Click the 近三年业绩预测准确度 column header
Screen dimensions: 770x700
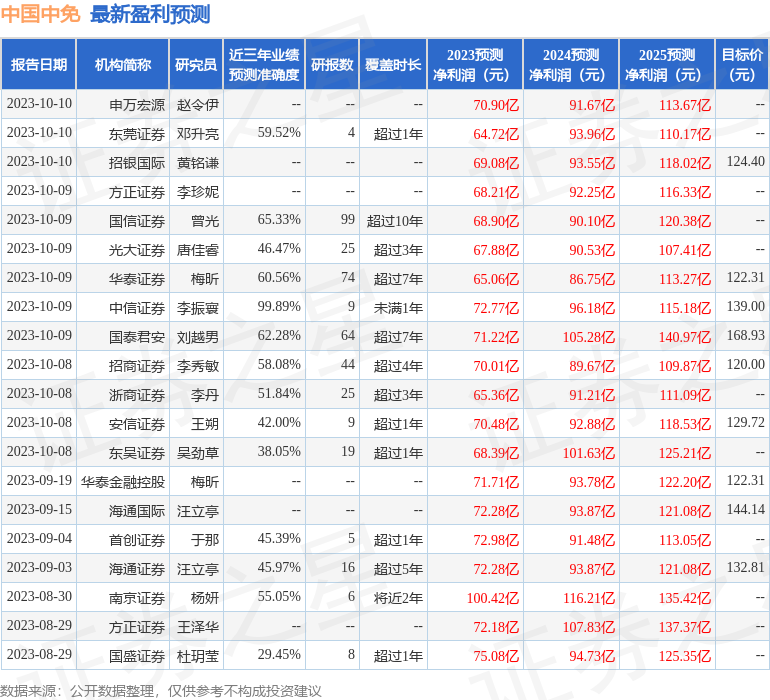point(264,64)
